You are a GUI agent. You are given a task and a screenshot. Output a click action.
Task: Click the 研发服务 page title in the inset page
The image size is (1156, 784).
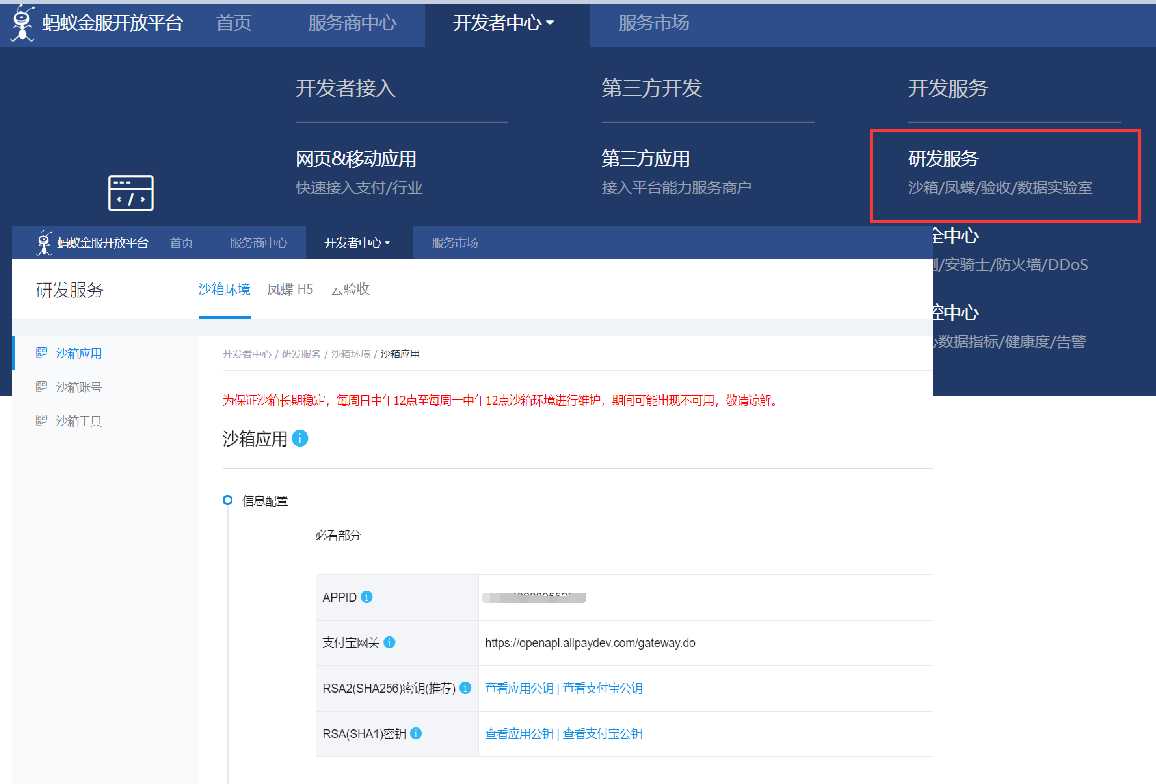coord(69,290)
